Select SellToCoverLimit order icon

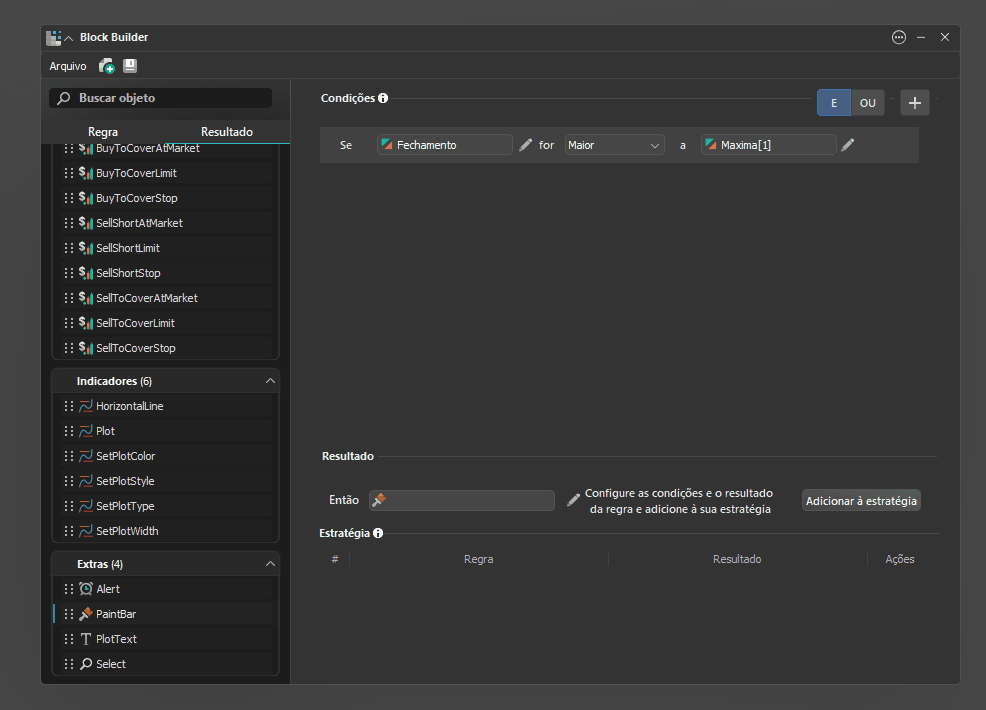click(86, 323)
